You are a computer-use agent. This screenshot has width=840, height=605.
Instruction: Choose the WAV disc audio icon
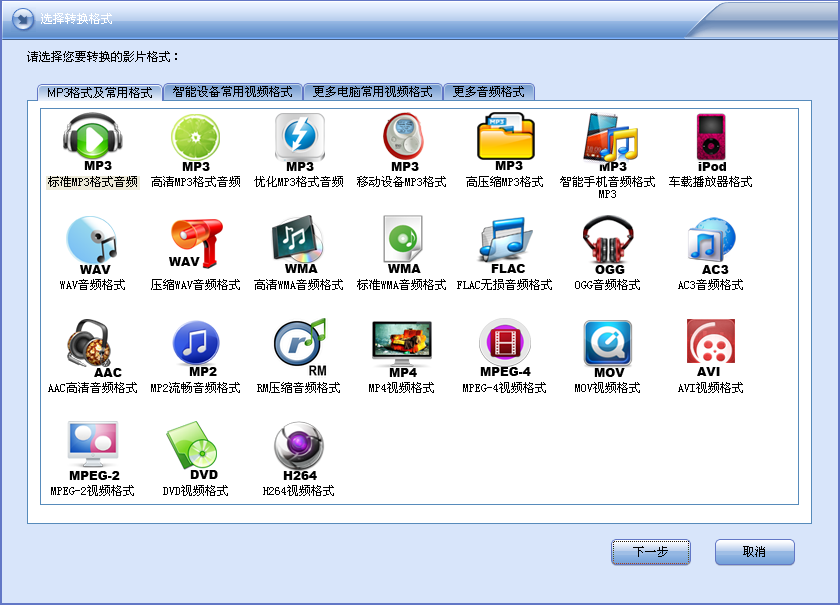(92, 245)
